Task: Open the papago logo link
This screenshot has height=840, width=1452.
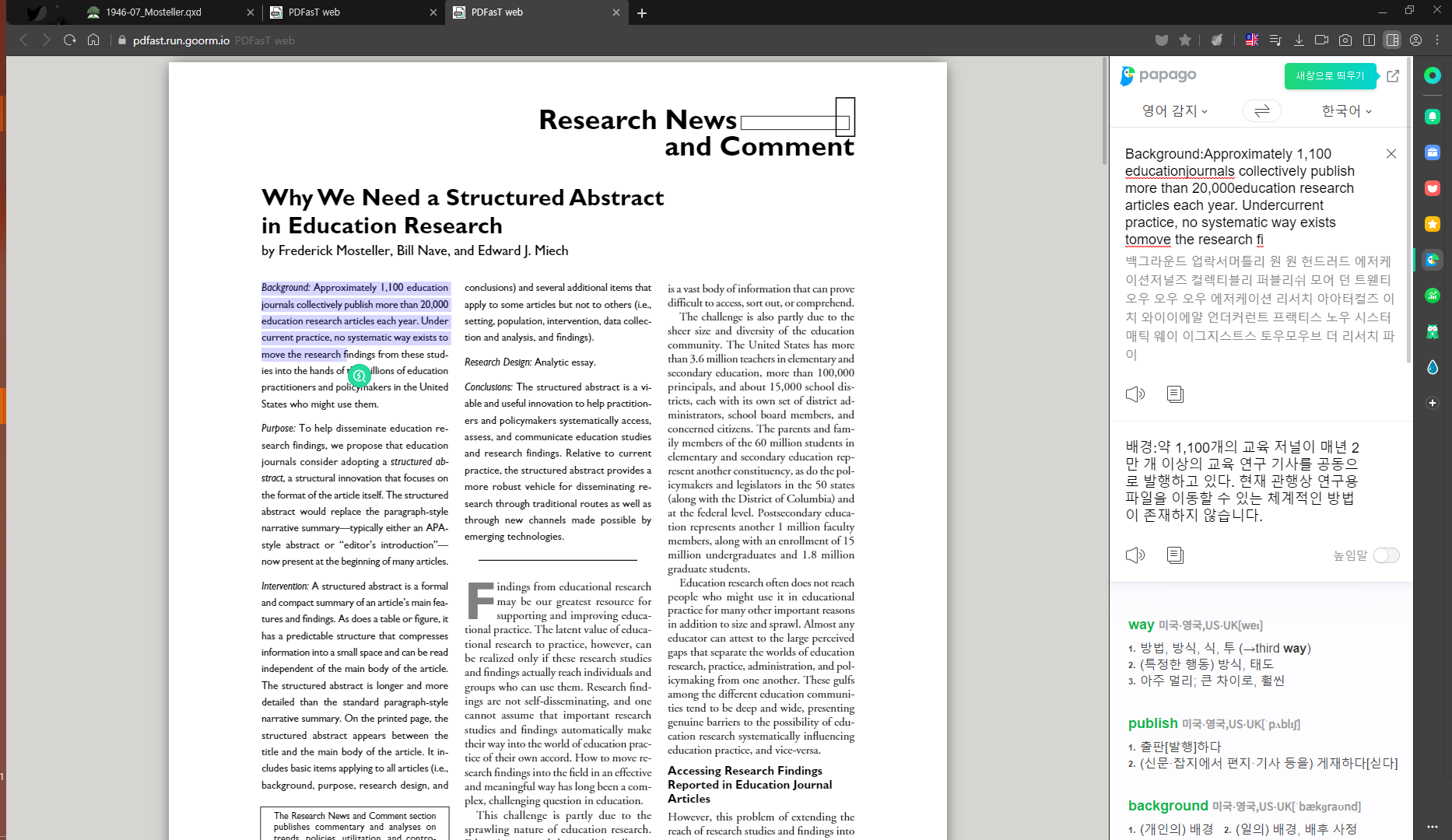Action: pyautogui.click(x=1158, y=75)
